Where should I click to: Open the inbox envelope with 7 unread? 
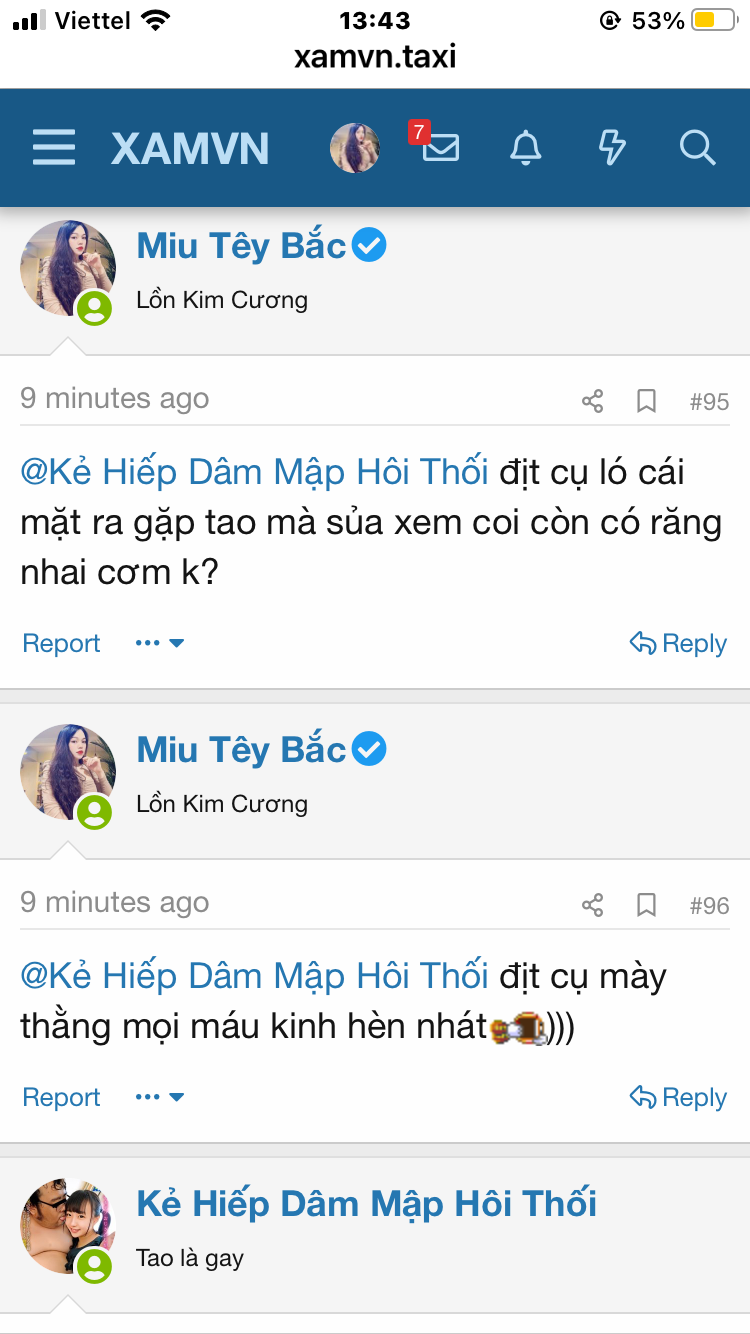440,148
